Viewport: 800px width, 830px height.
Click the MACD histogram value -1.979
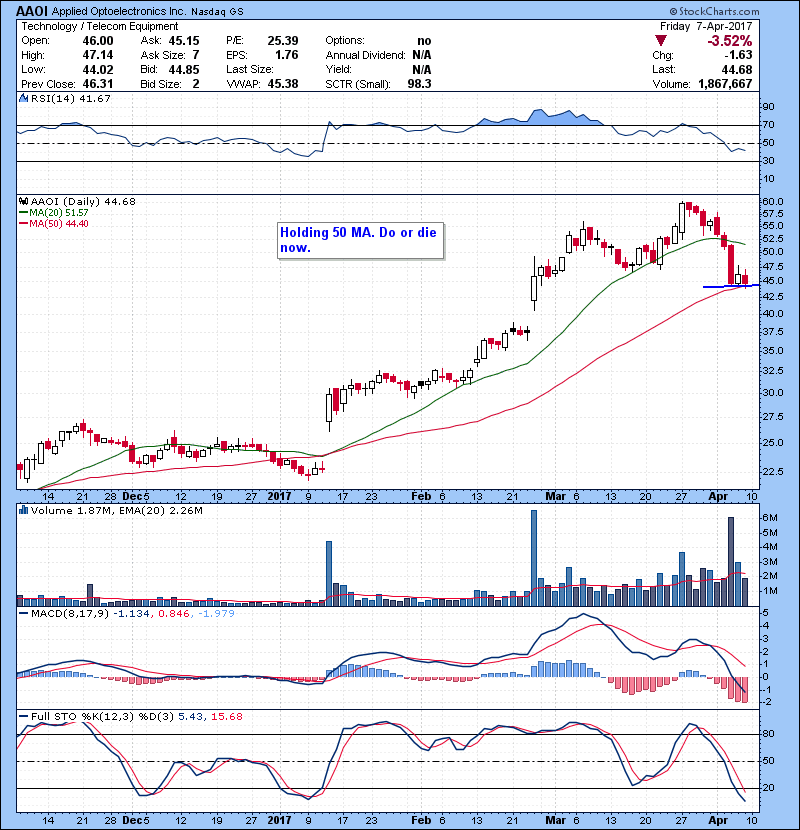[x=216, y=614]
